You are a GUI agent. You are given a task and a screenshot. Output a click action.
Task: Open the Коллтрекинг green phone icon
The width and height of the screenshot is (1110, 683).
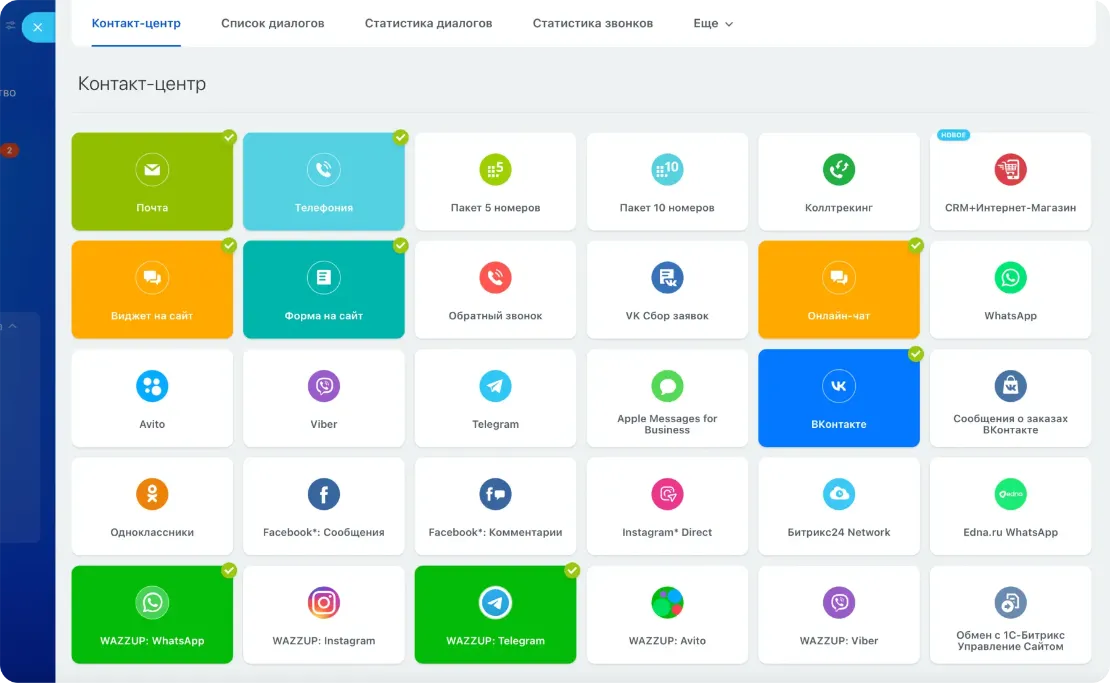(x=839, y=170)
